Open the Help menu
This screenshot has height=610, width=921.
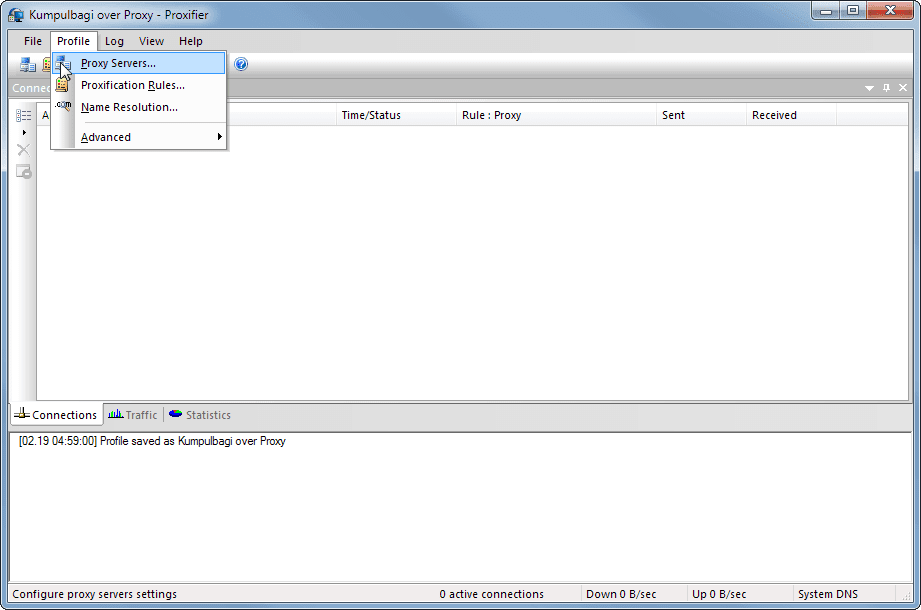190,41
